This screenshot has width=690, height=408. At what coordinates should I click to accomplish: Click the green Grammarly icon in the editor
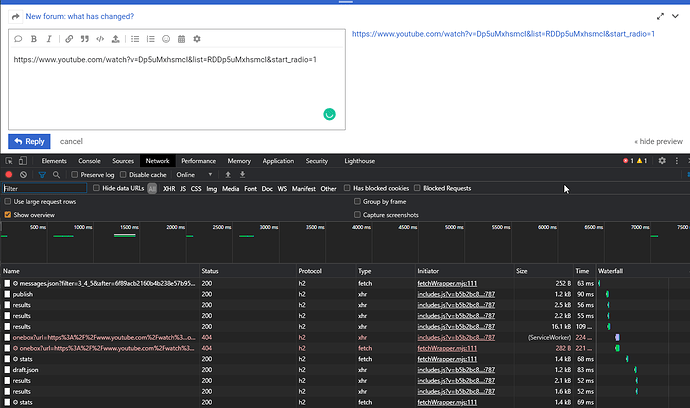coord(329,114)
